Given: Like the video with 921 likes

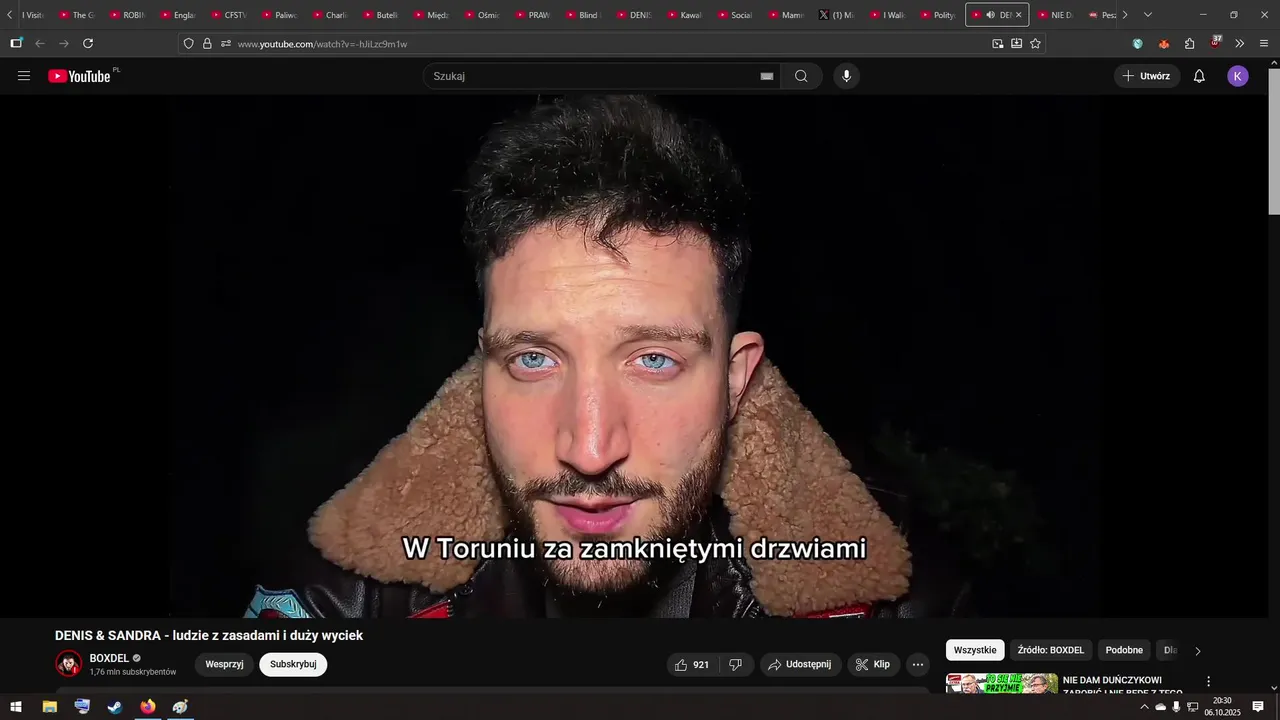Looking at the screenshot, I should coord(692,664).
